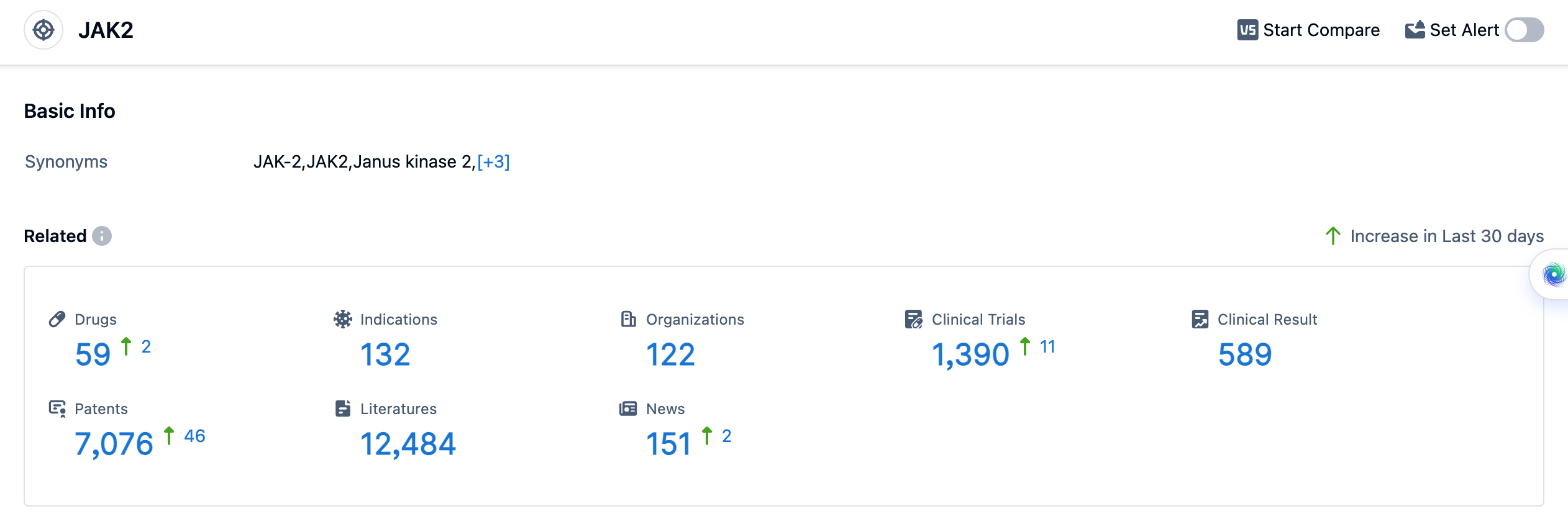
Task: Click the Clinical Trials icon
Action: click(913, 319)
